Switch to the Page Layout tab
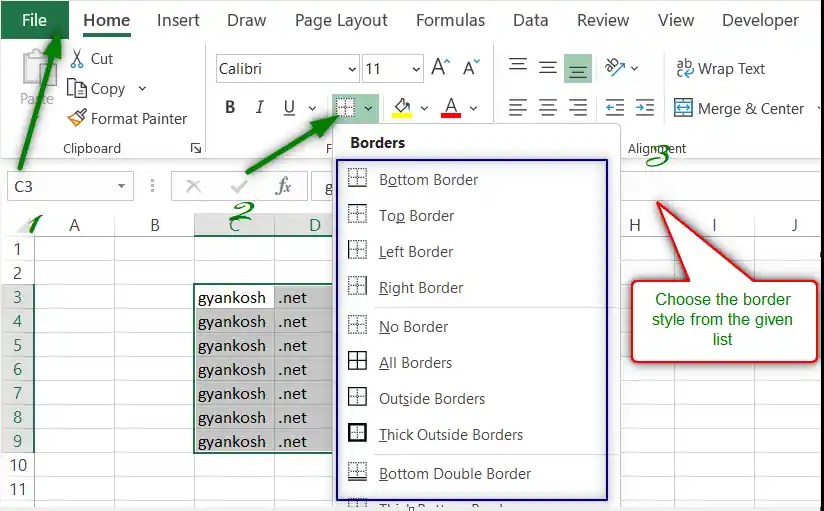 341,20
